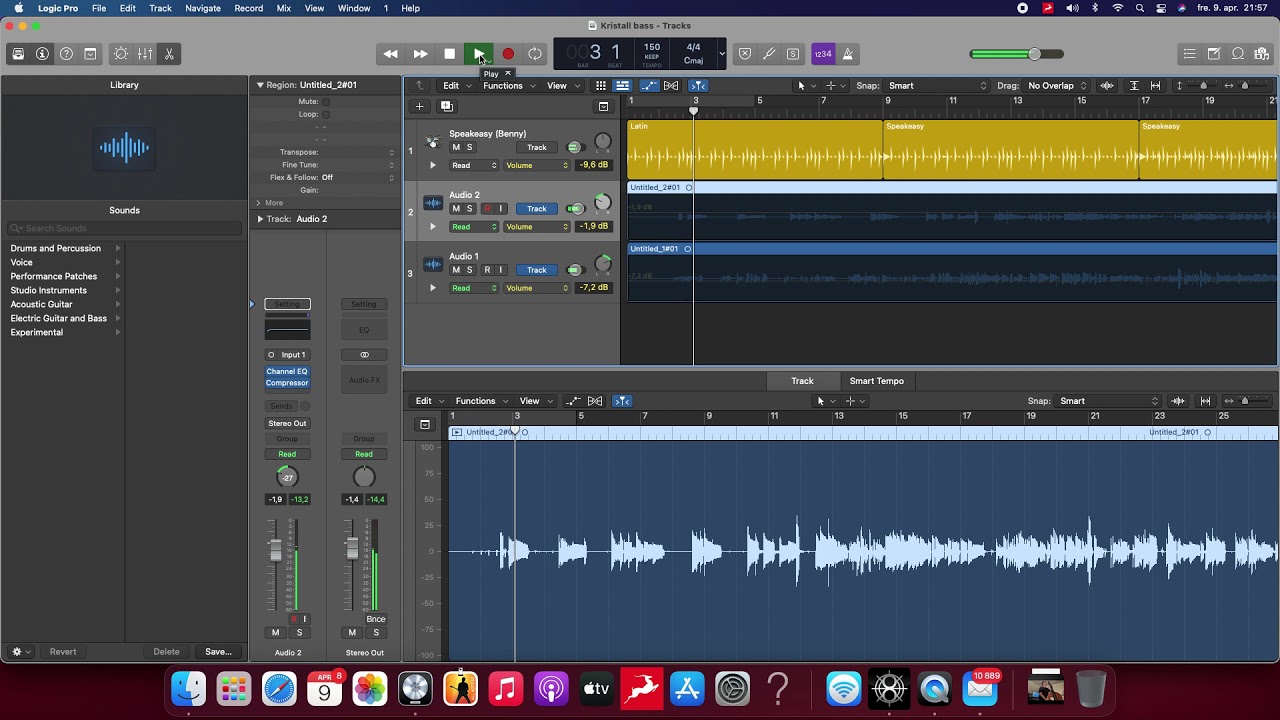
Task: Click the Save... button in Library
Action: (x=218, y=652)
